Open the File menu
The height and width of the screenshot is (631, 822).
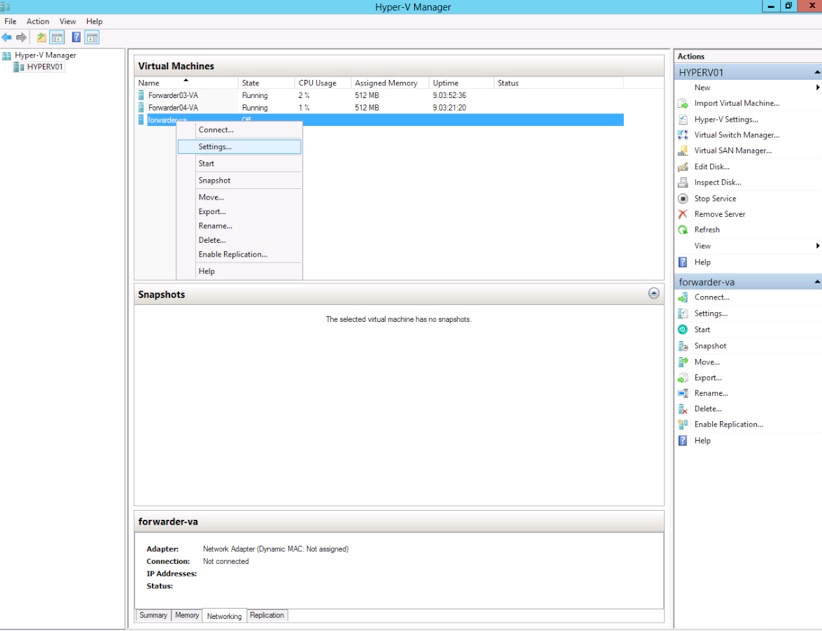pos(10,21)
